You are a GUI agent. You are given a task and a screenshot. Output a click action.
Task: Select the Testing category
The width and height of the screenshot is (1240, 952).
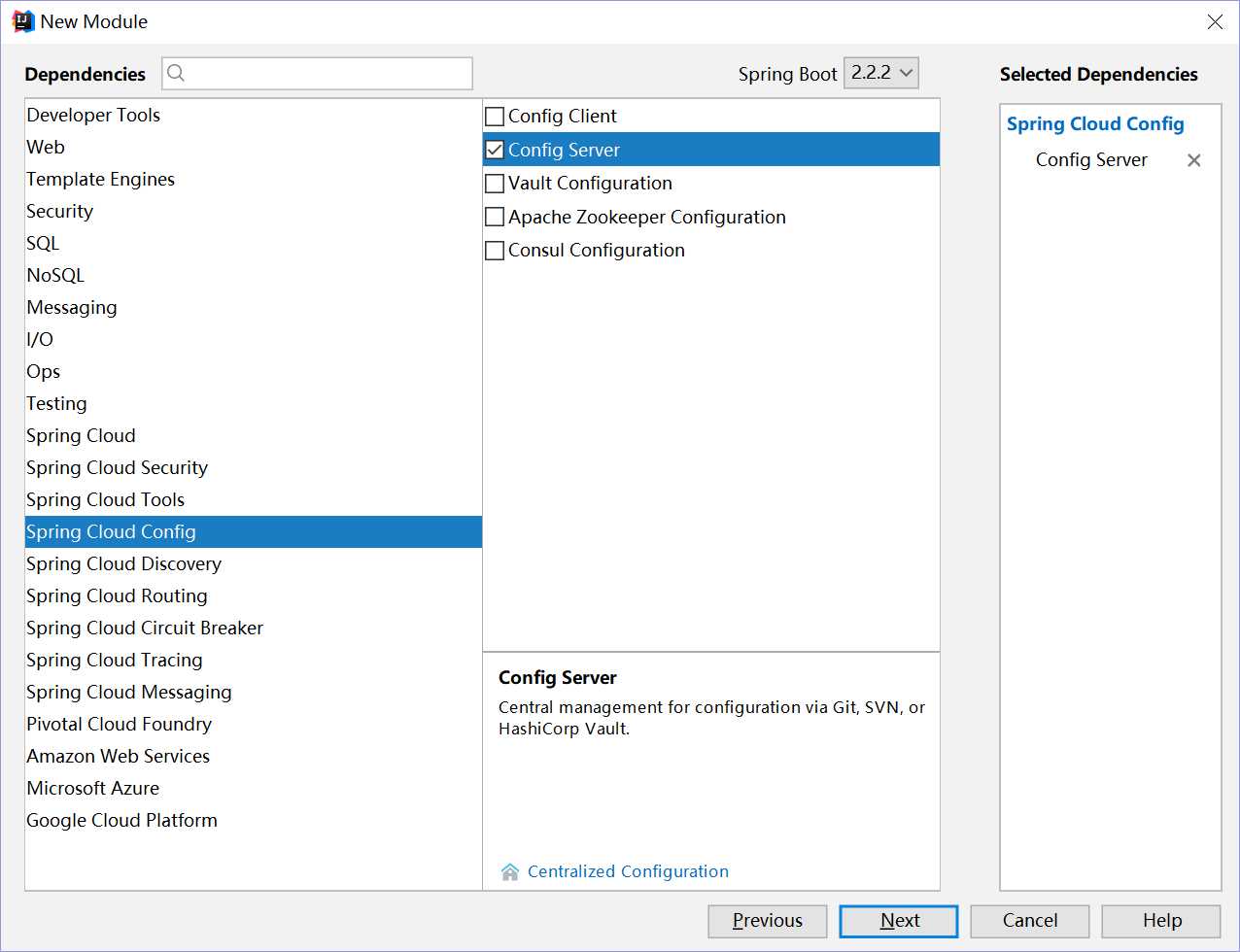click(254, 403)
